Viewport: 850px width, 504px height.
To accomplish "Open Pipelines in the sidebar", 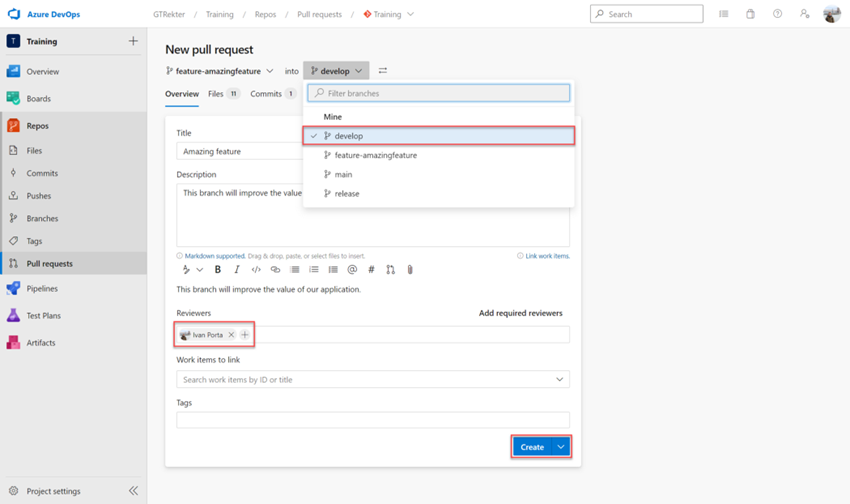I will click(42, 289).
